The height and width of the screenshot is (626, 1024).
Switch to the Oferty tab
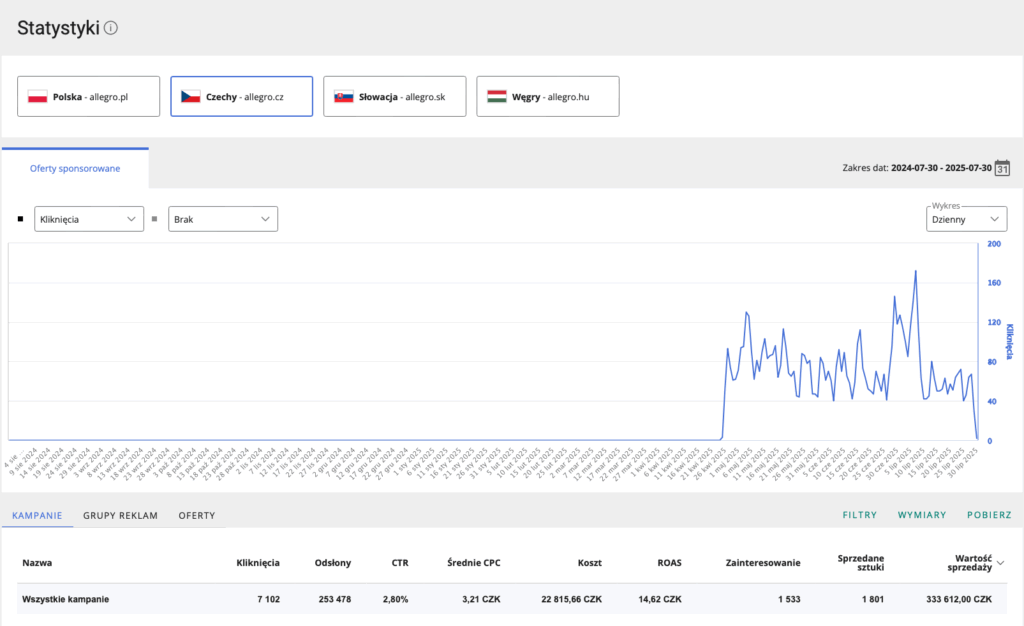click(x=196, y=515)
